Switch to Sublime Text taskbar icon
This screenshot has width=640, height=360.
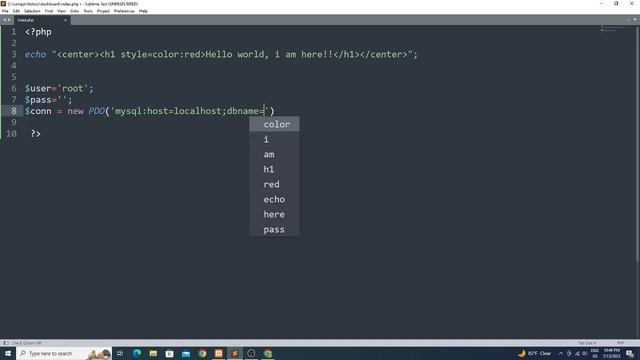point(235,353)
